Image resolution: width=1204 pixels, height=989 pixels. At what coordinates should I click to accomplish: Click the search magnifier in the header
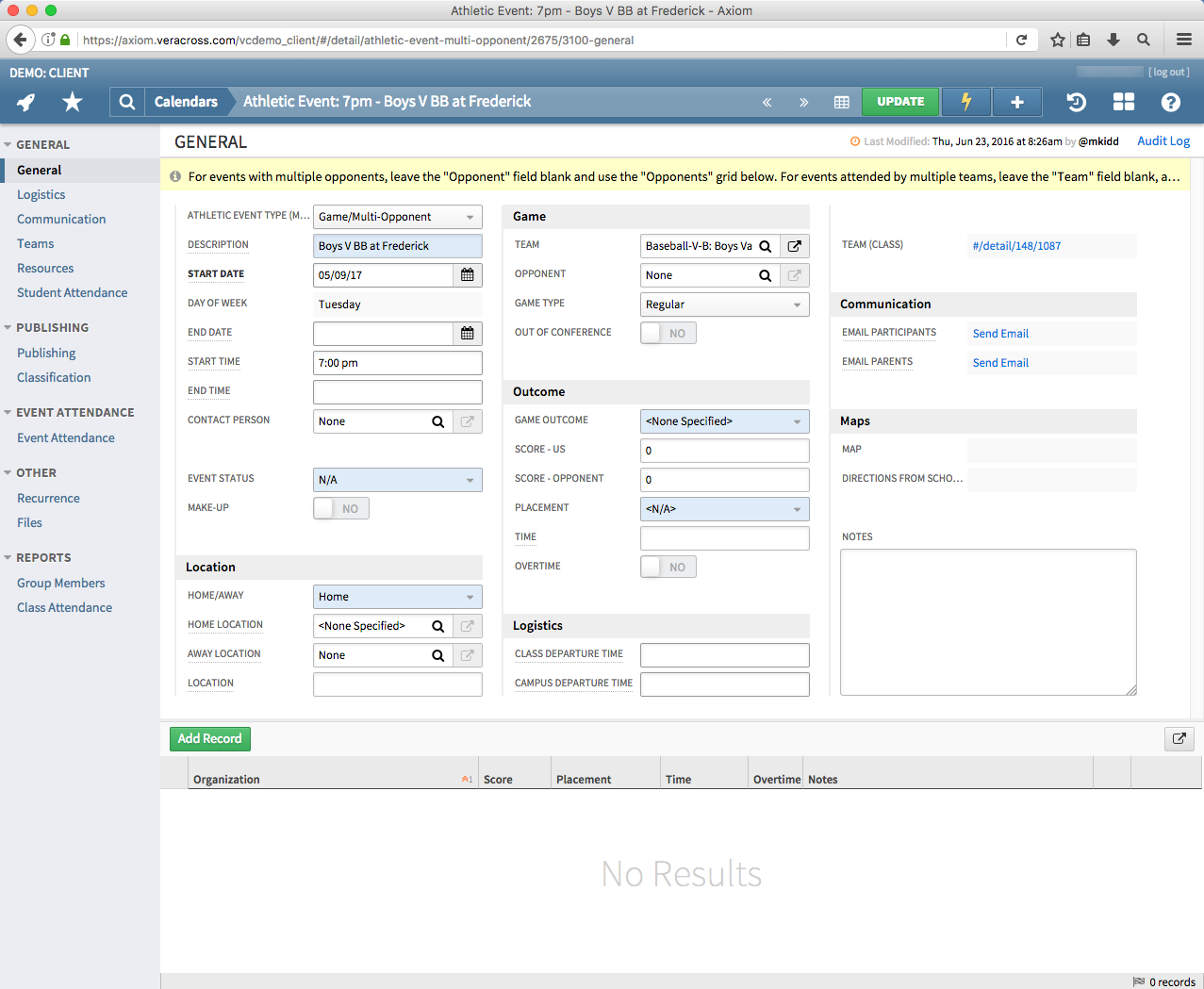point(127,102)
